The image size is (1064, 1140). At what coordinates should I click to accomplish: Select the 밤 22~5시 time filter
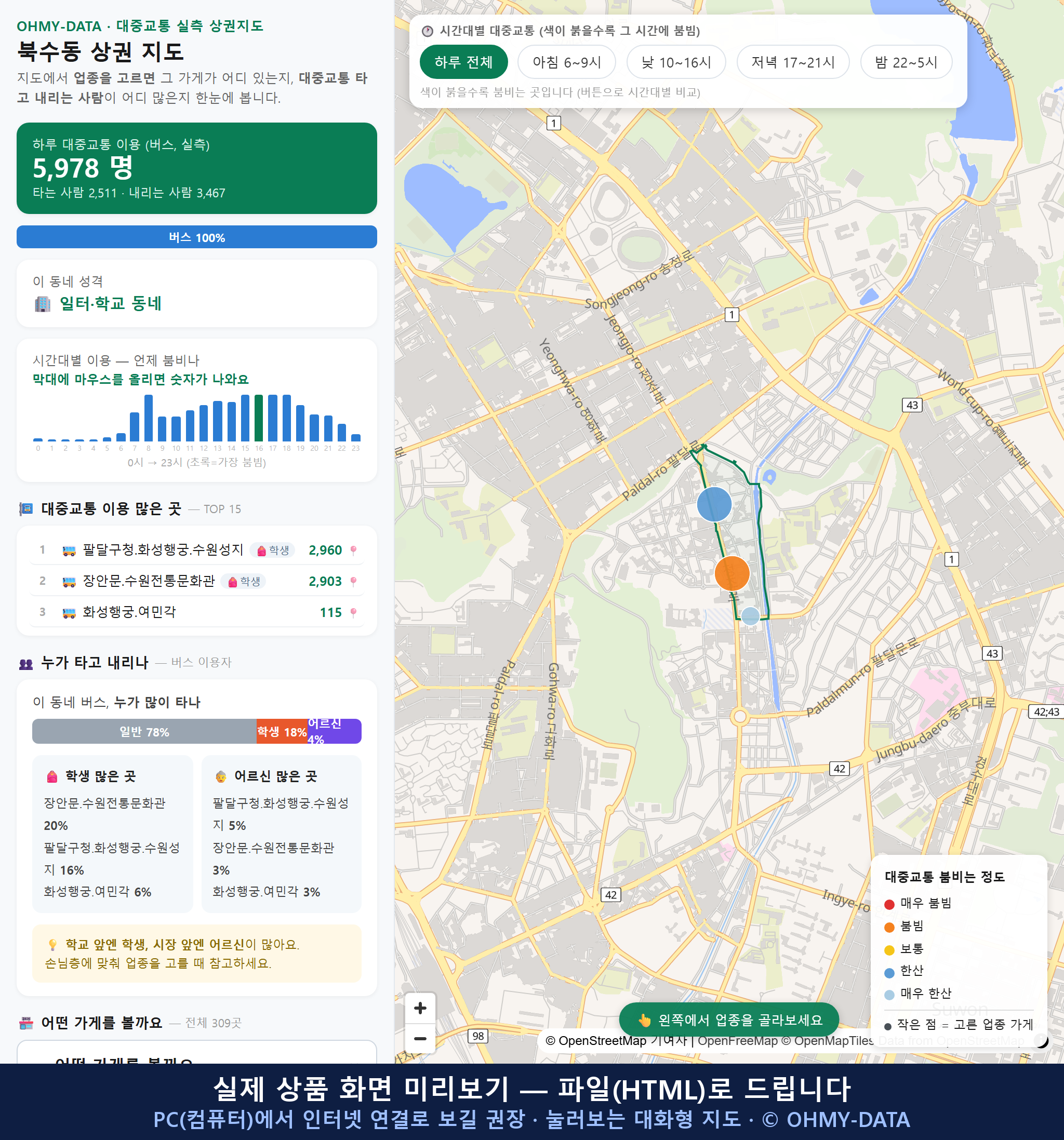906,62
